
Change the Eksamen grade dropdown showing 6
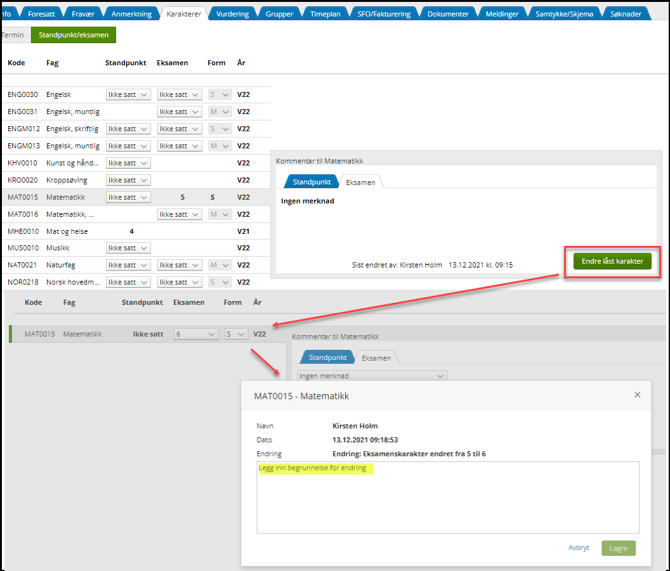point(195,334)
